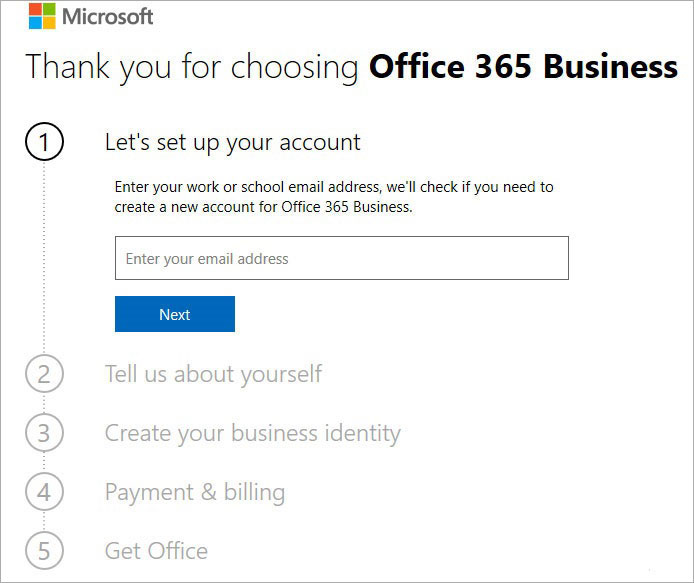The image size is (694, 583).
Task: Click the bold Office 365 Business title
Action: (x=523, y=66)
